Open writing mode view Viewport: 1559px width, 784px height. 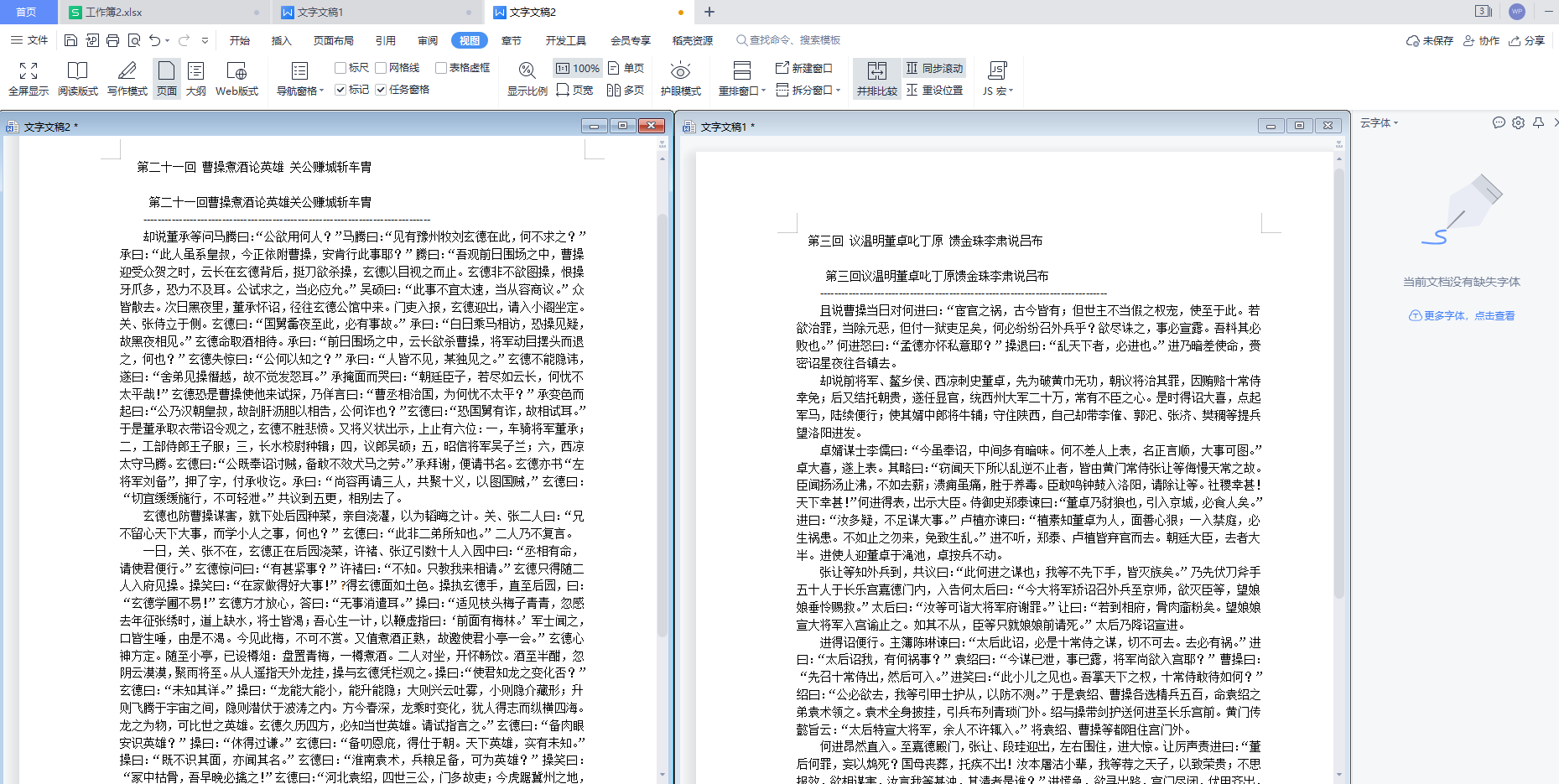[127, 79]
